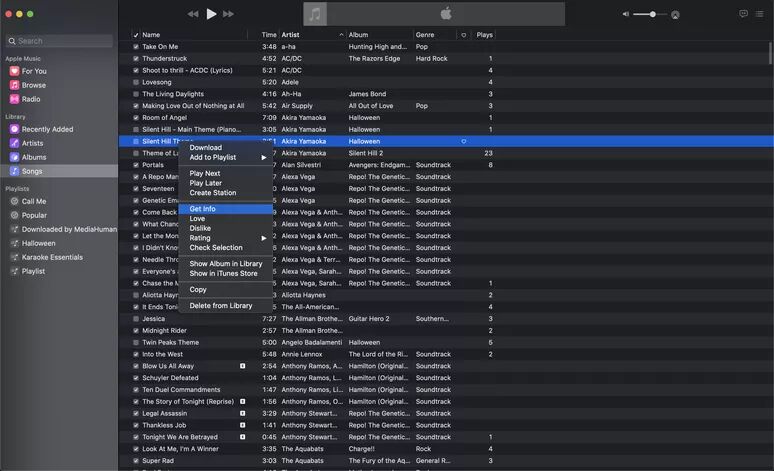
Task: Open the Up Next list icon
Action: [x=760, y=14]
